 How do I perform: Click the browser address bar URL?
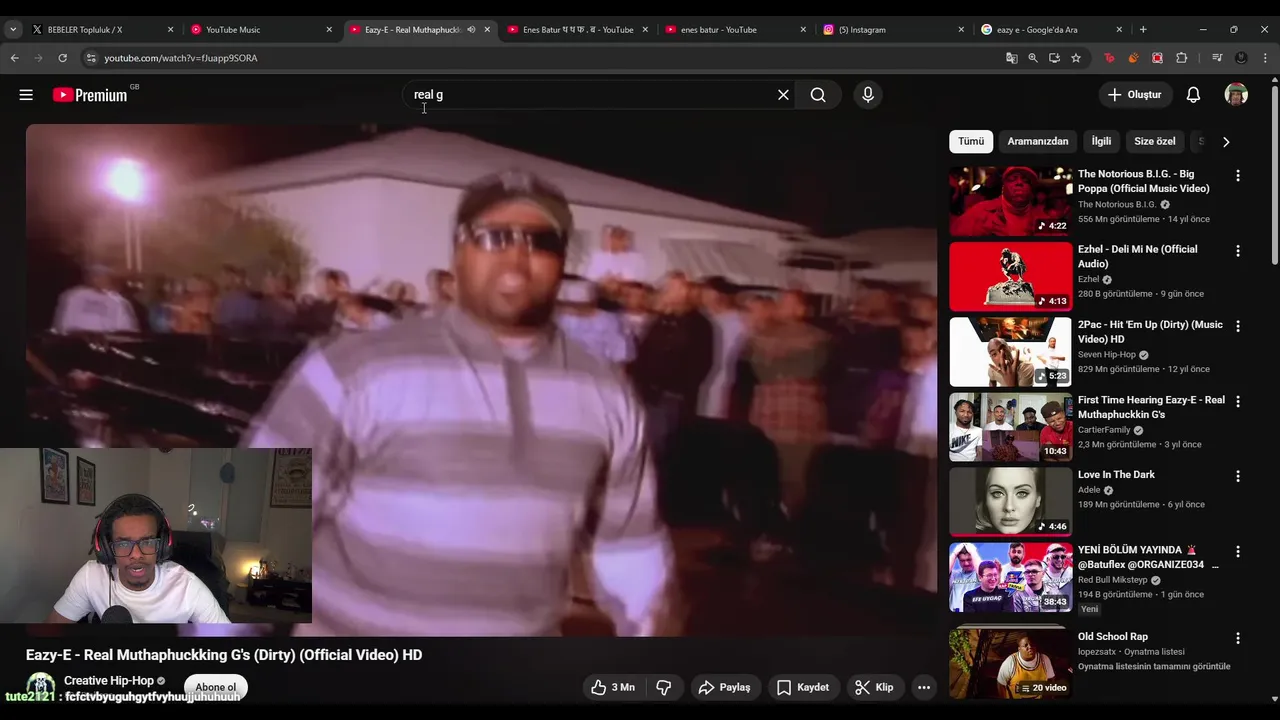(181, 58)
